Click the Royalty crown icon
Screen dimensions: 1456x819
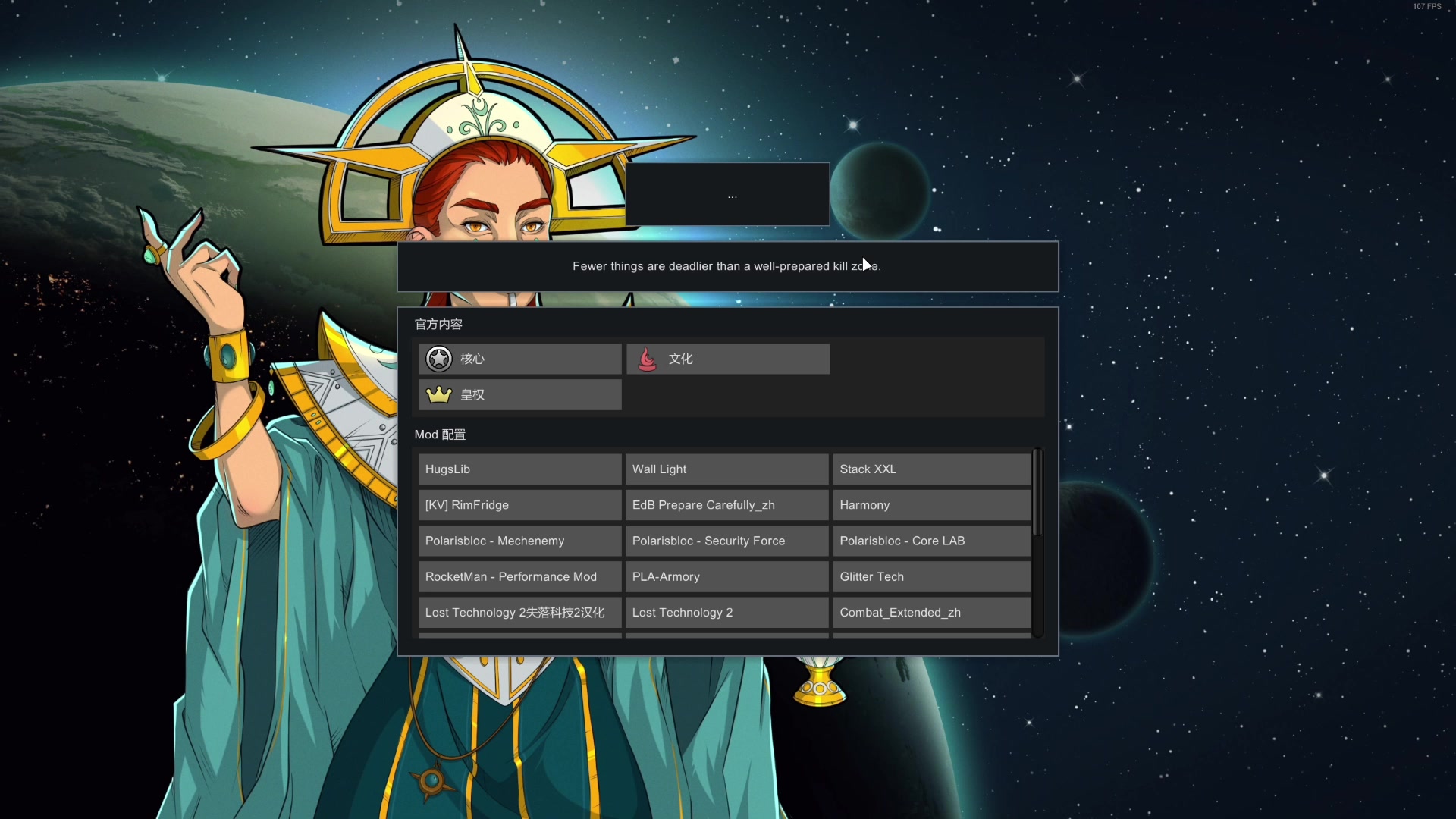point(439,394)
